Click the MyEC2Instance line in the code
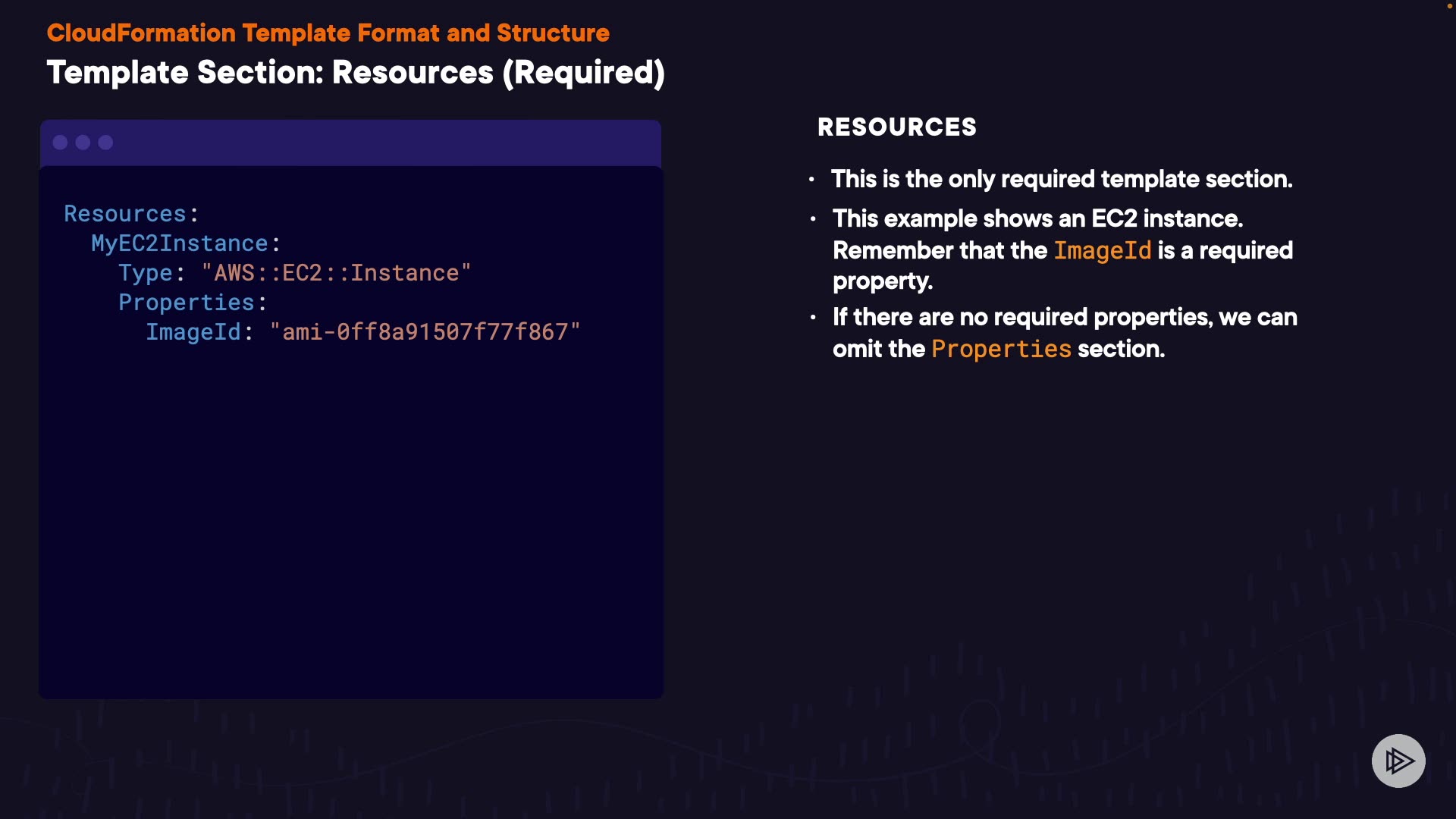 pos(180,243)
